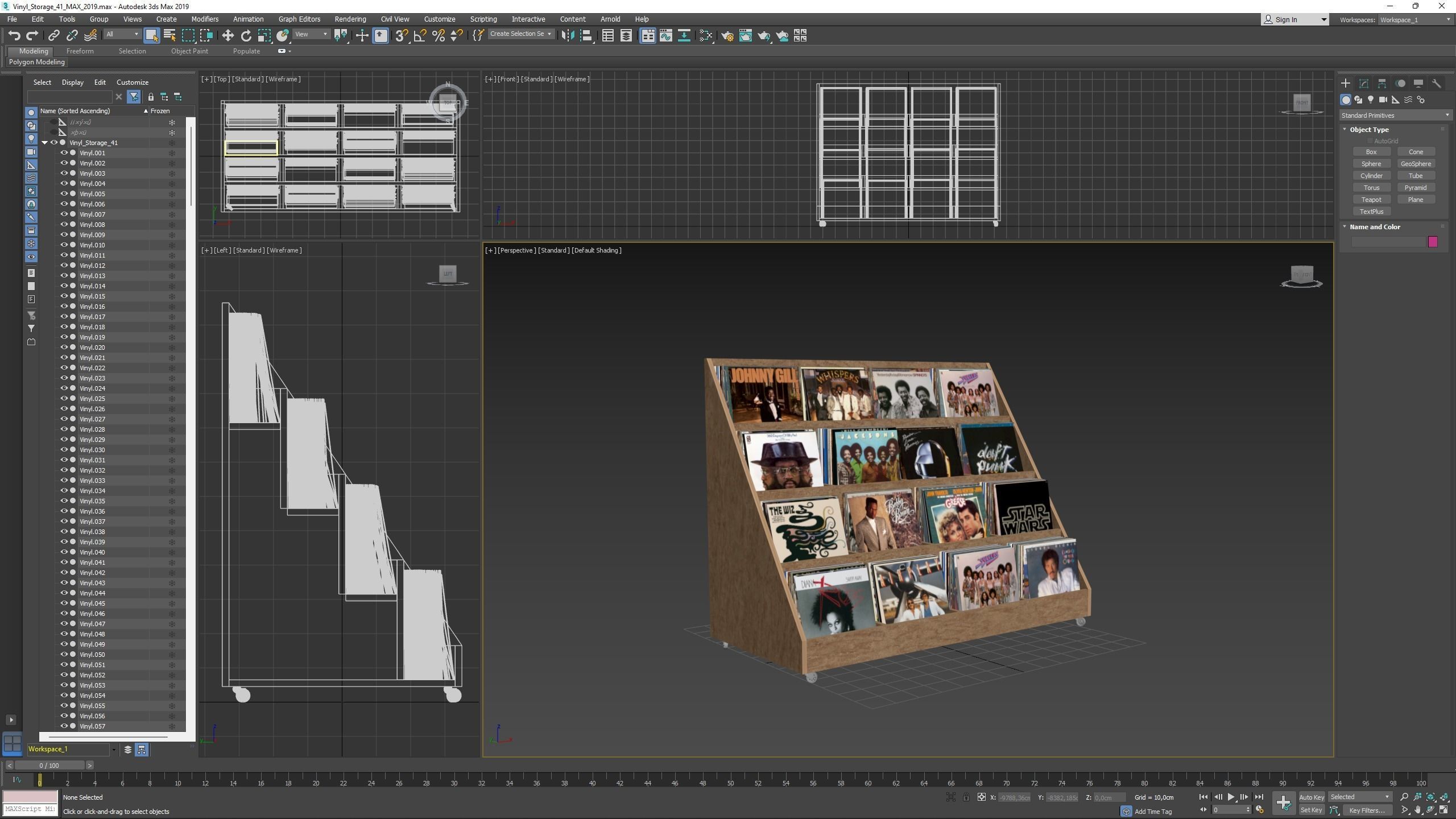Hide the Vinyl.010 object
The width and height of the screenshot is (1456, 819).
point(64,245)
